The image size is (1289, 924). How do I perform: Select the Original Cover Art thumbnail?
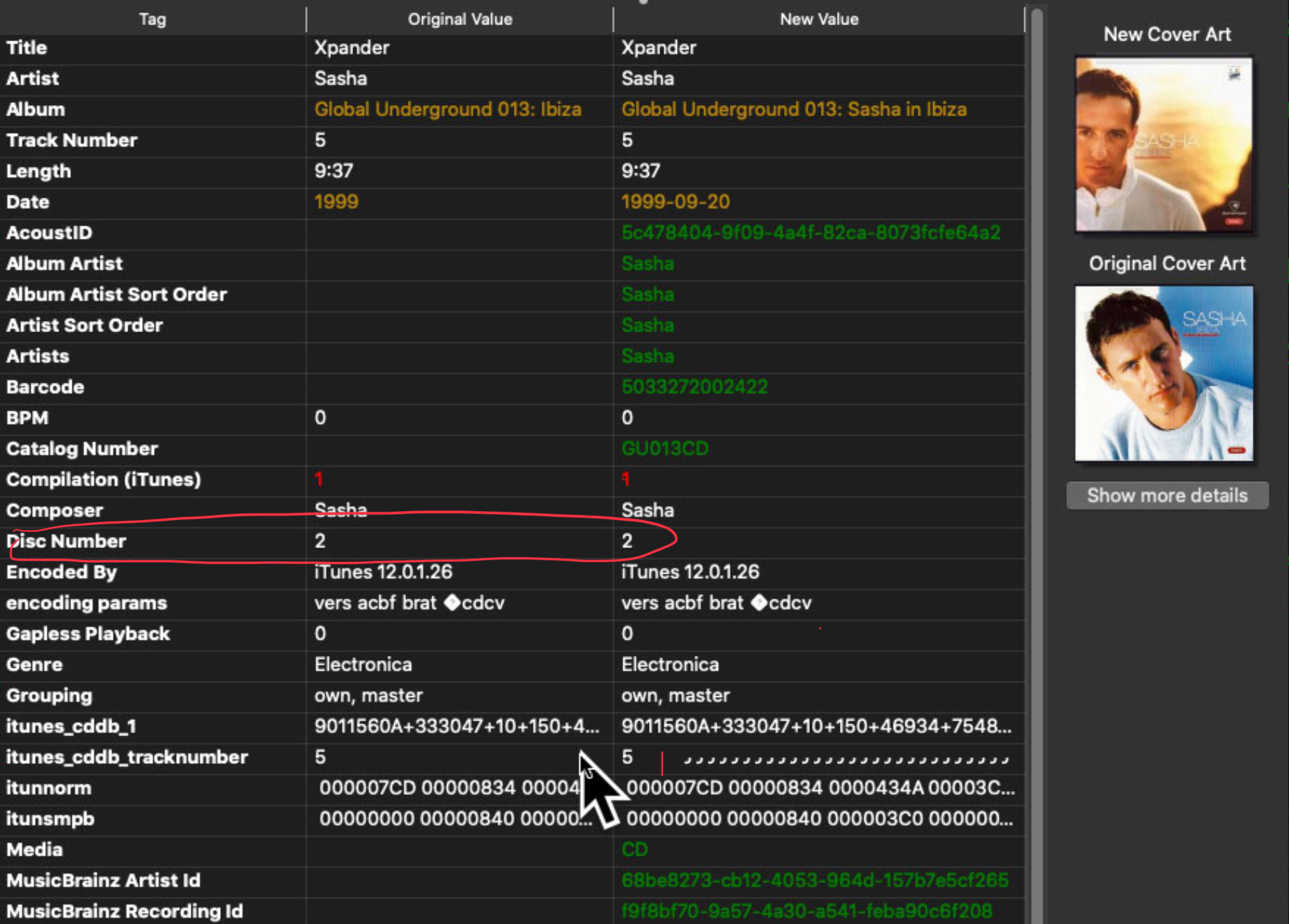click(1164, 374)
